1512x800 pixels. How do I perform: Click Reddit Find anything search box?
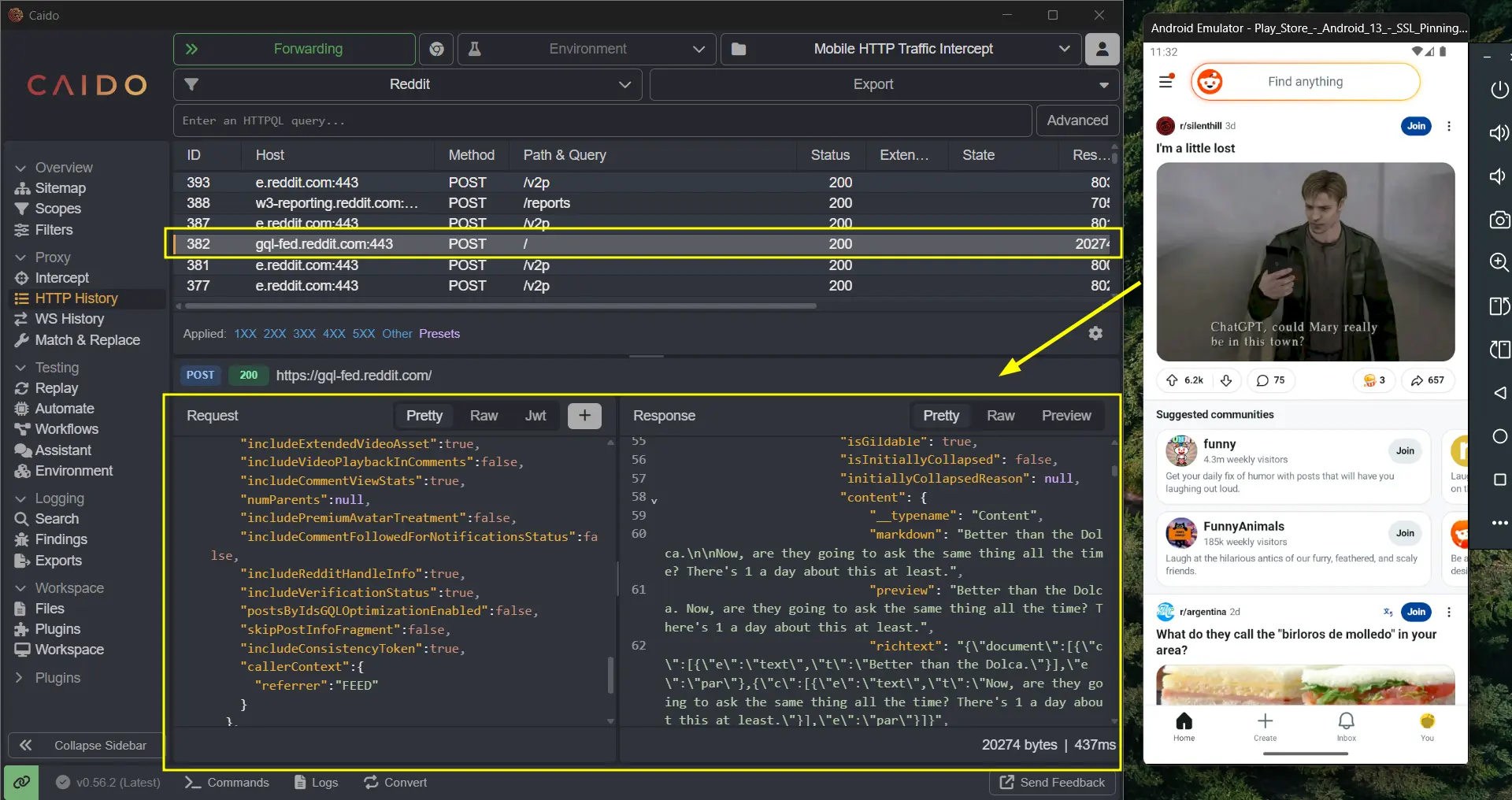click(x=1305, y=82)
